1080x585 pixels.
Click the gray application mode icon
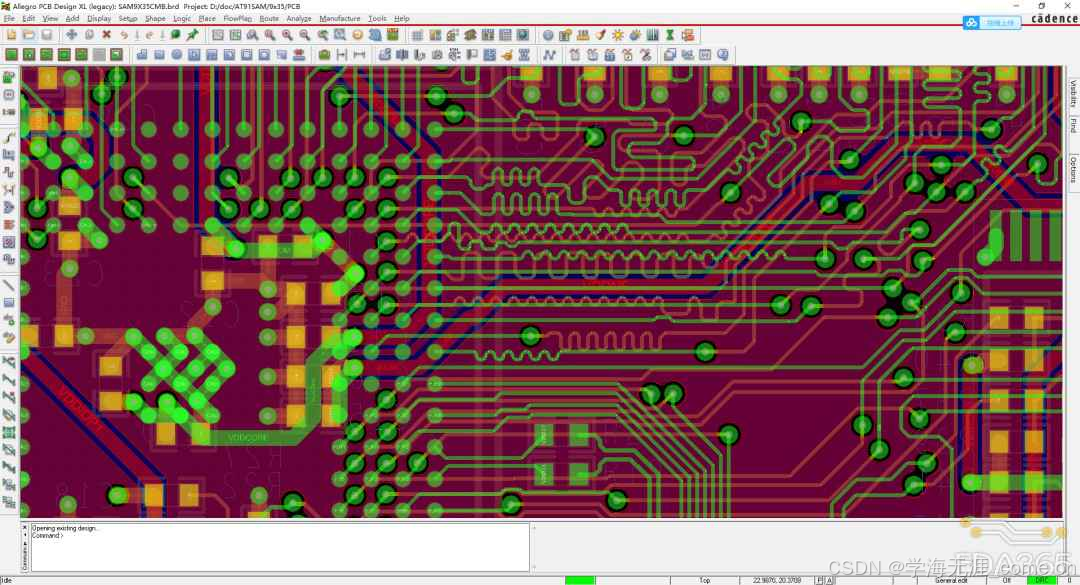tap(99, 54)
